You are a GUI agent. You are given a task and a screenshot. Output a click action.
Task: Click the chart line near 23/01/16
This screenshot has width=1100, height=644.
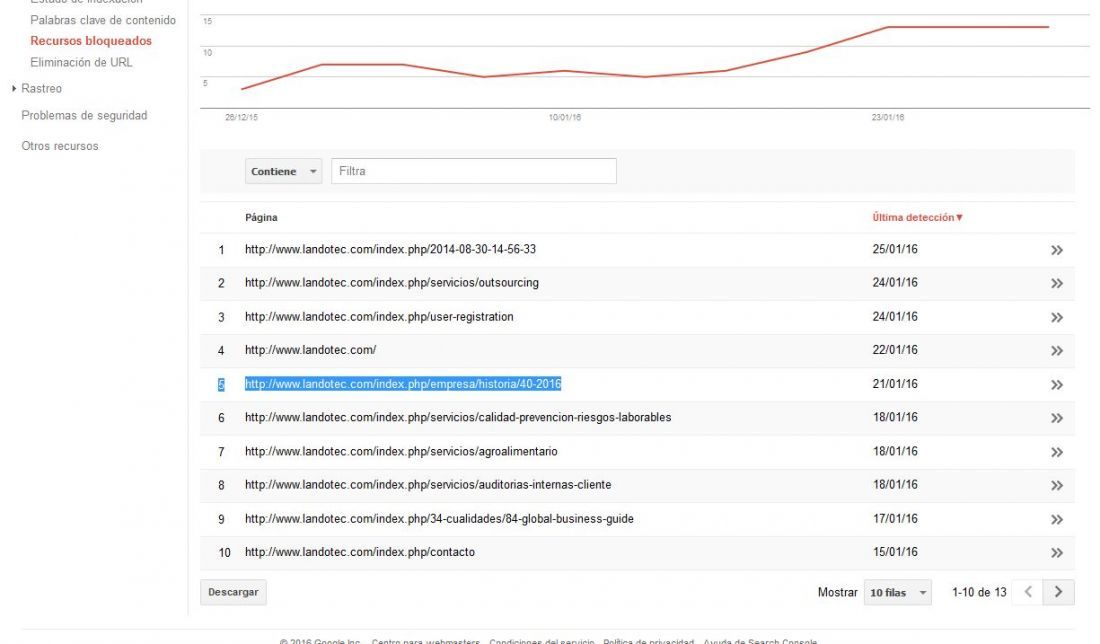click(x=888, y=27)
